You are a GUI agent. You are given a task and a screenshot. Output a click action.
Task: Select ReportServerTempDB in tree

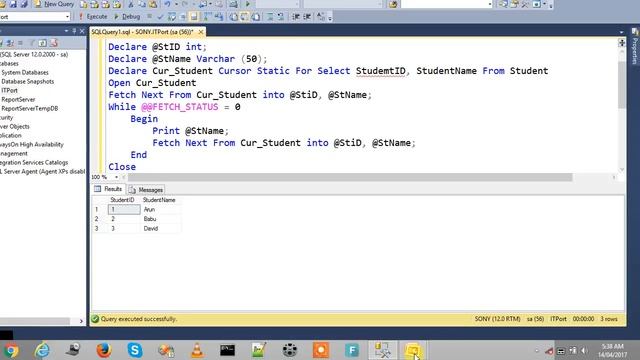29,108
